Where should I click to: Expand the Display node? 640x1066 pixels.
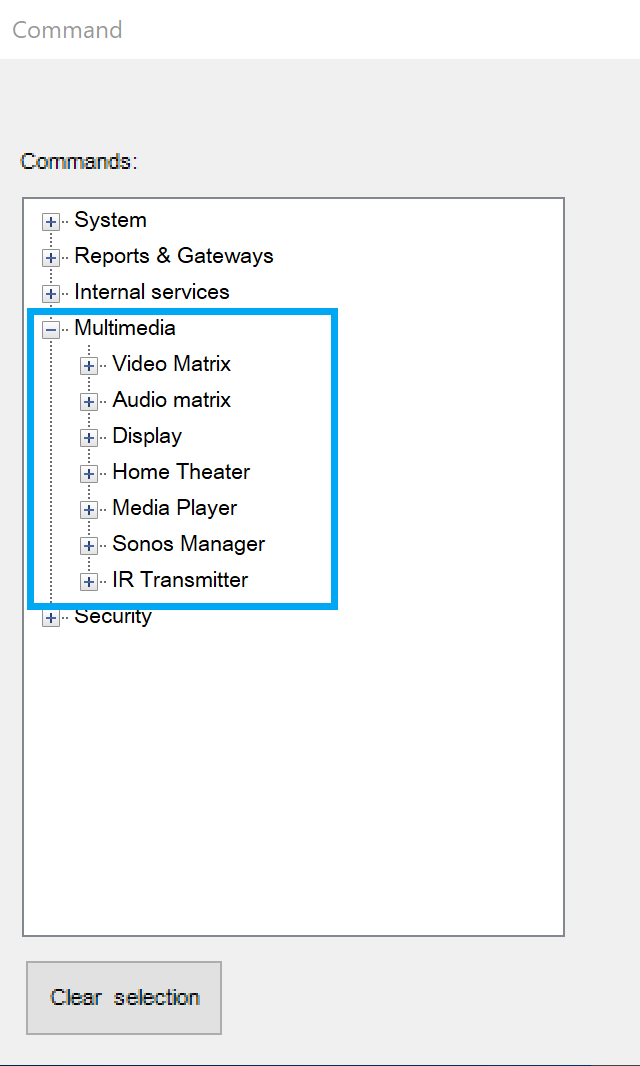[88, 438]
